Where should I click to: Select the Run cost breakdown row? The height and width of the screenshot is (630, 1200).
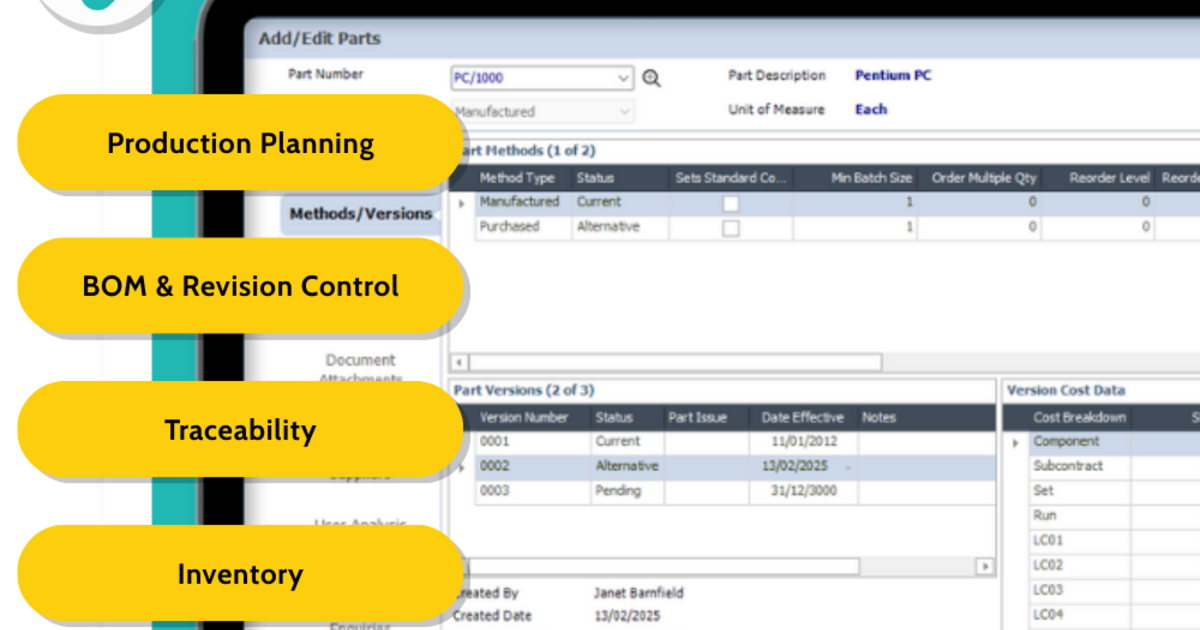(1103, 516)
